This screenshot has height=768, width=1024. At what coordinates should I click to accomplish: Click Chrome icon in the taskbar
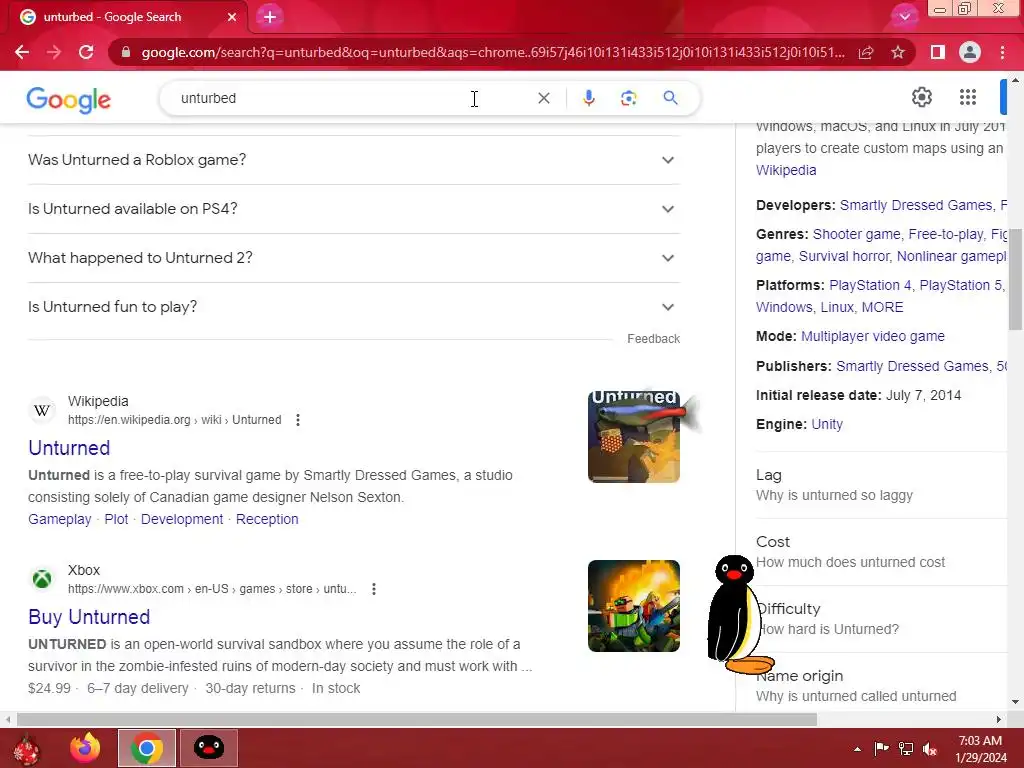[x=146, y=748]
